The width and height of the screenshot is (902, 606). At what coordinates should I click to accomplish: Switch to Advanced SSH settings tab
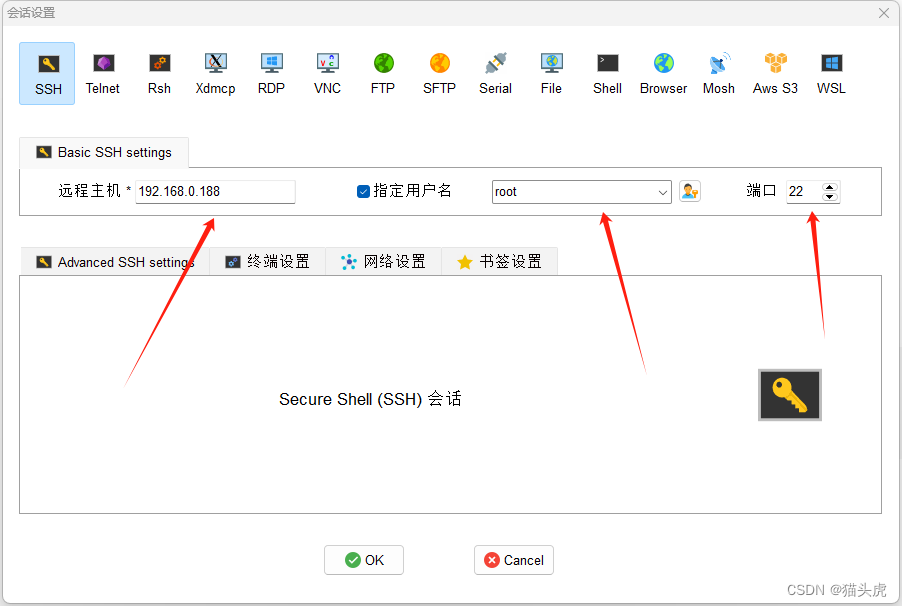coord(114,262)
